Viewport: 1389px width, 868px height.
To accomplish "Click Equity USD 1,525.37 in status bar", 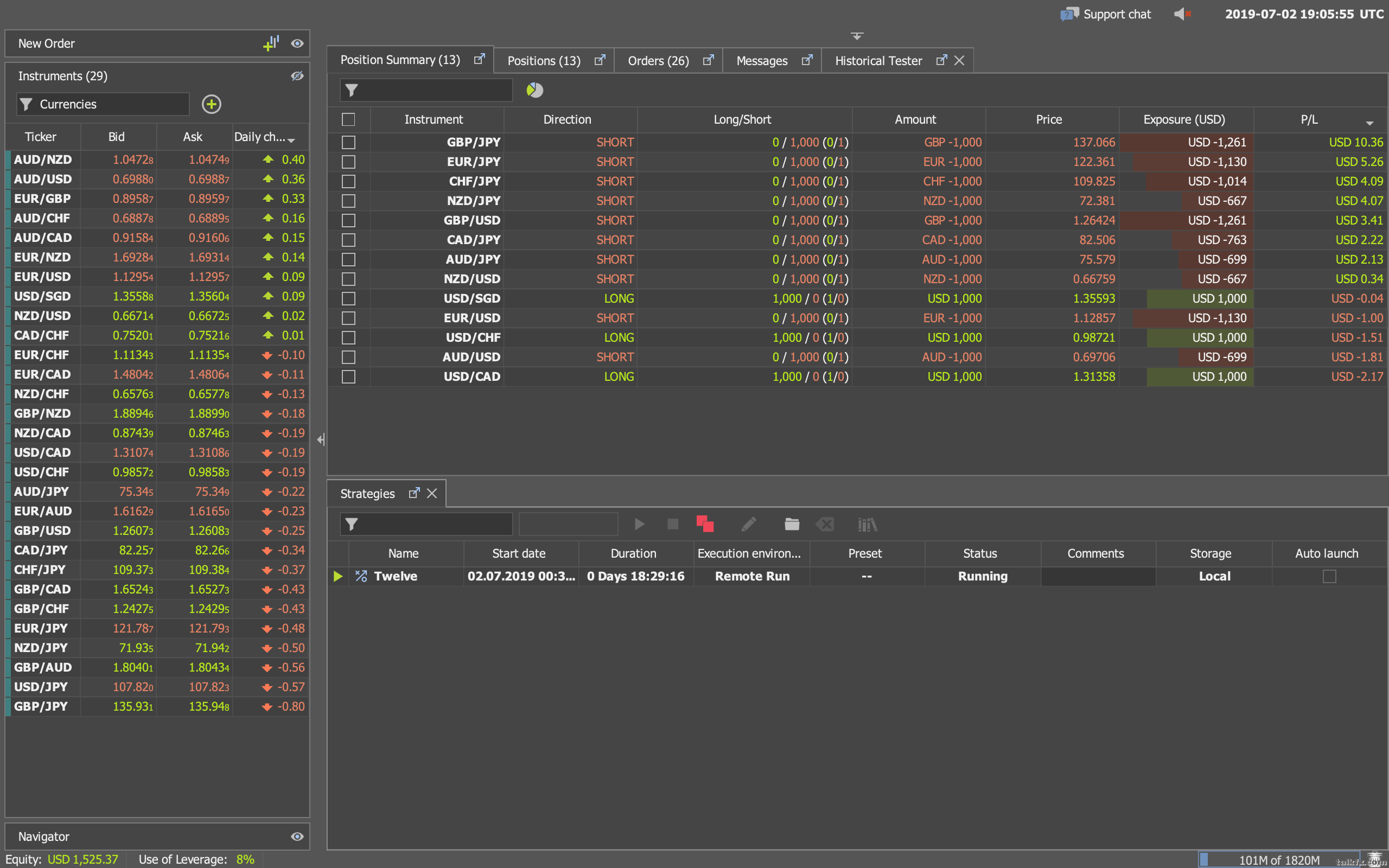I will click(61, 859).
